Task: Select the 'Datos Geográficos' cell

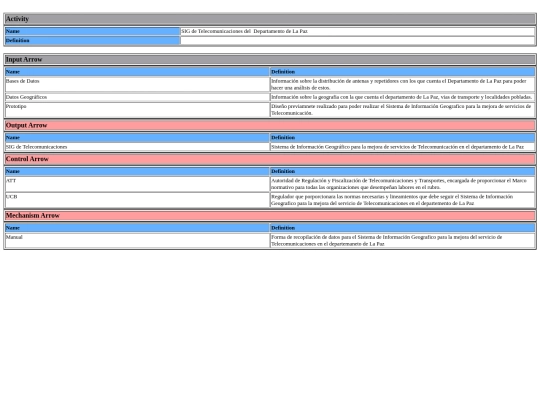Action: pyautogui.click(x=137, y=97)
